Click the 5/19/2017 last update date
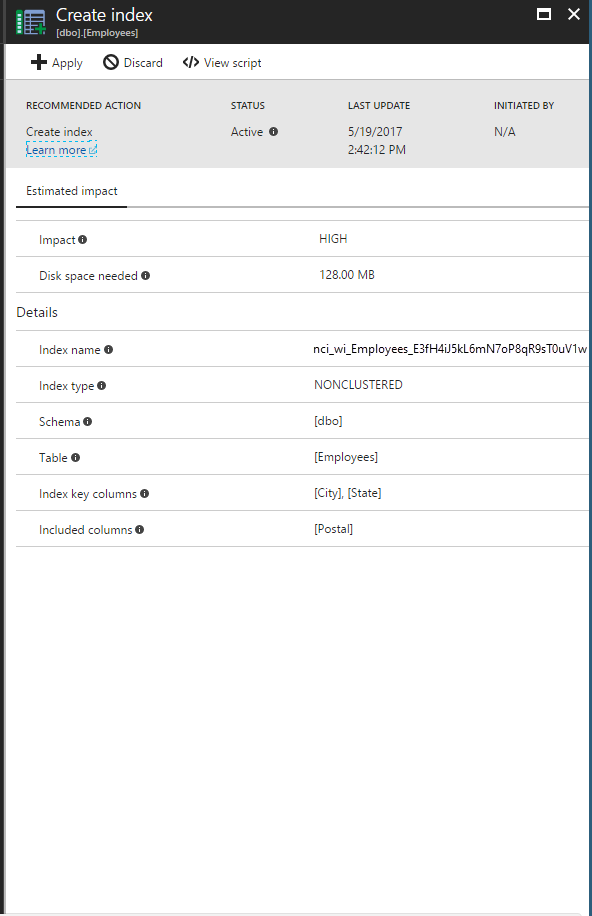 pyautogui.click(x=375, y=131)
